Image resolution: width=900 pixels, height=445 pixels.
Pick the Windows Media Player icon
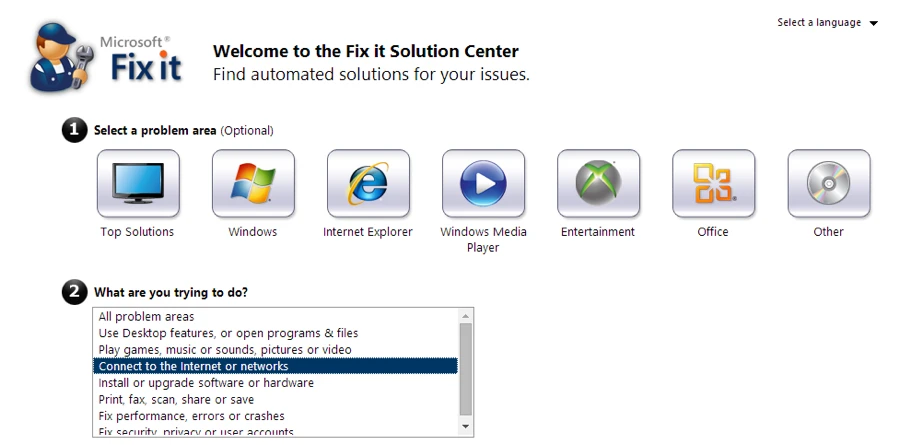483,184
